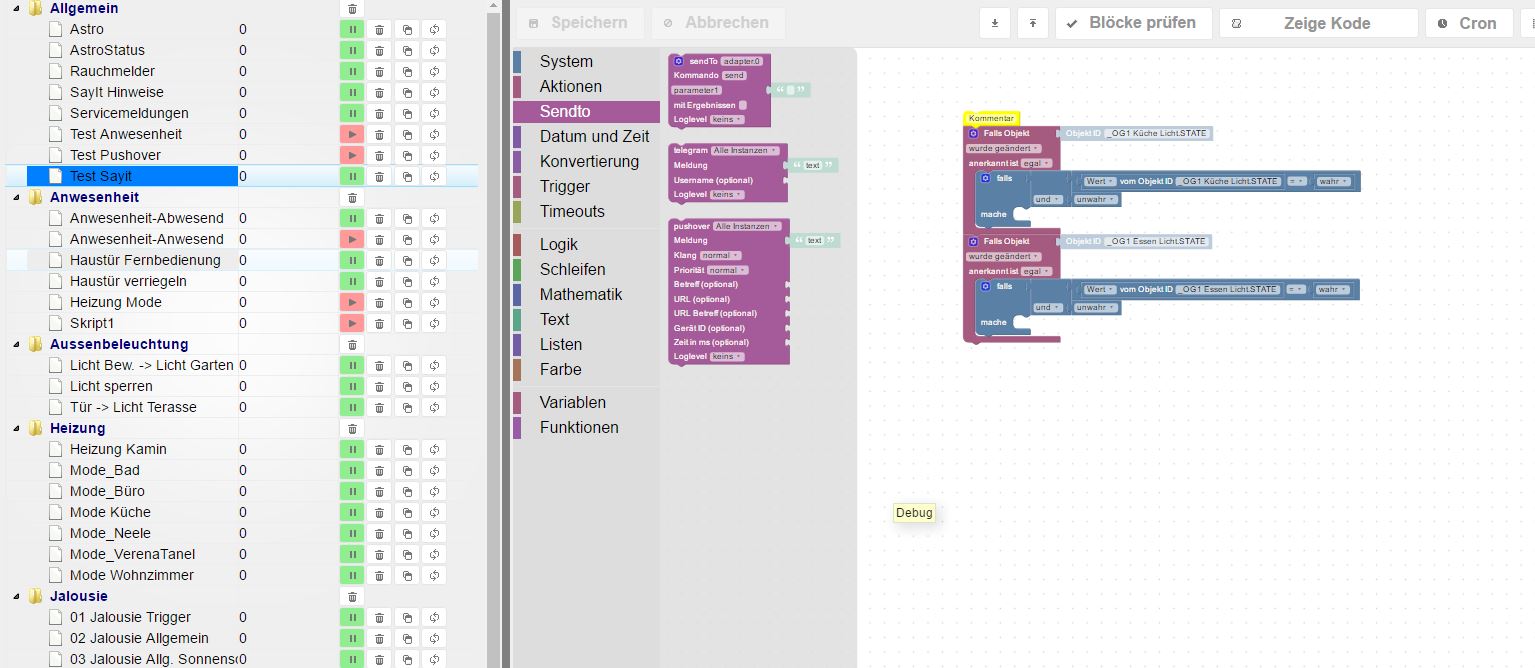Copy the AstroStatus script
Screen dimensions: 1535x668
coord(407,50)
